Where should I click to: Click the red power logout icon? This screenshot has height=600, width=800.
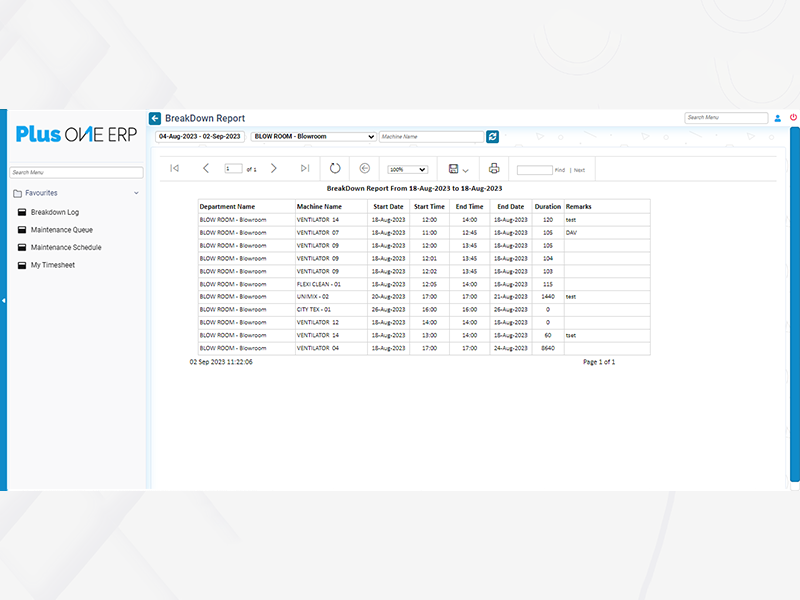tap(793, 117)
